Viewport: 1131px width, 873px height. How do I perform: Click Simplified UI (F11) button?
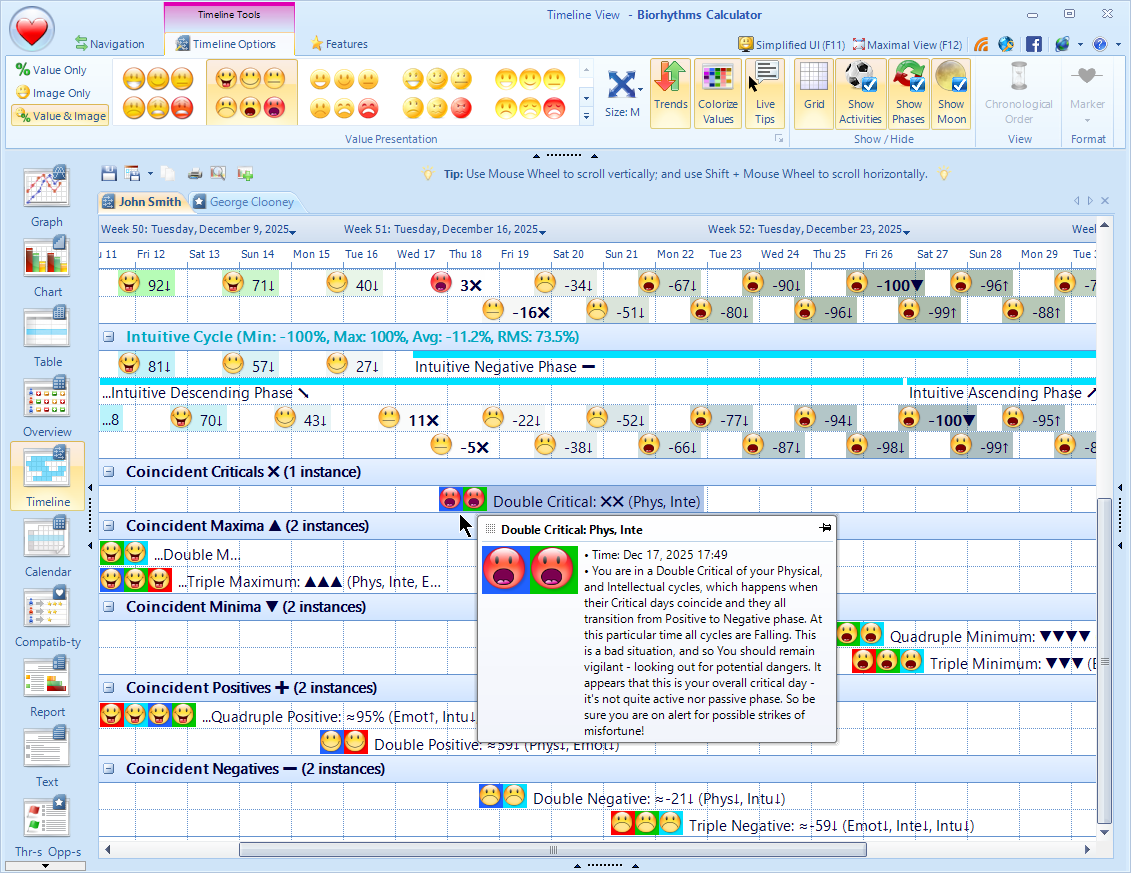[x=792, y=44]
